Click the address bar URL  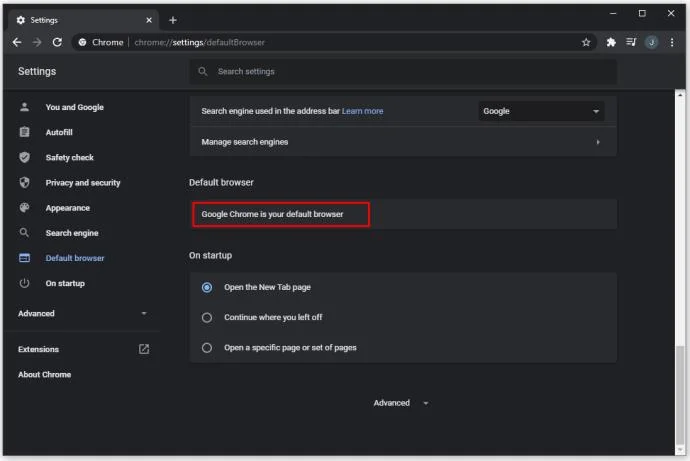[199, 42]
